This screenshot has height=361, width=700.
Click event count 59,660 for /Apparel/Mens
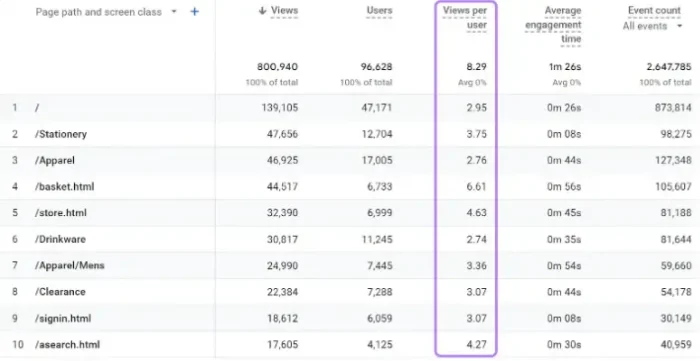coord(676,266)
